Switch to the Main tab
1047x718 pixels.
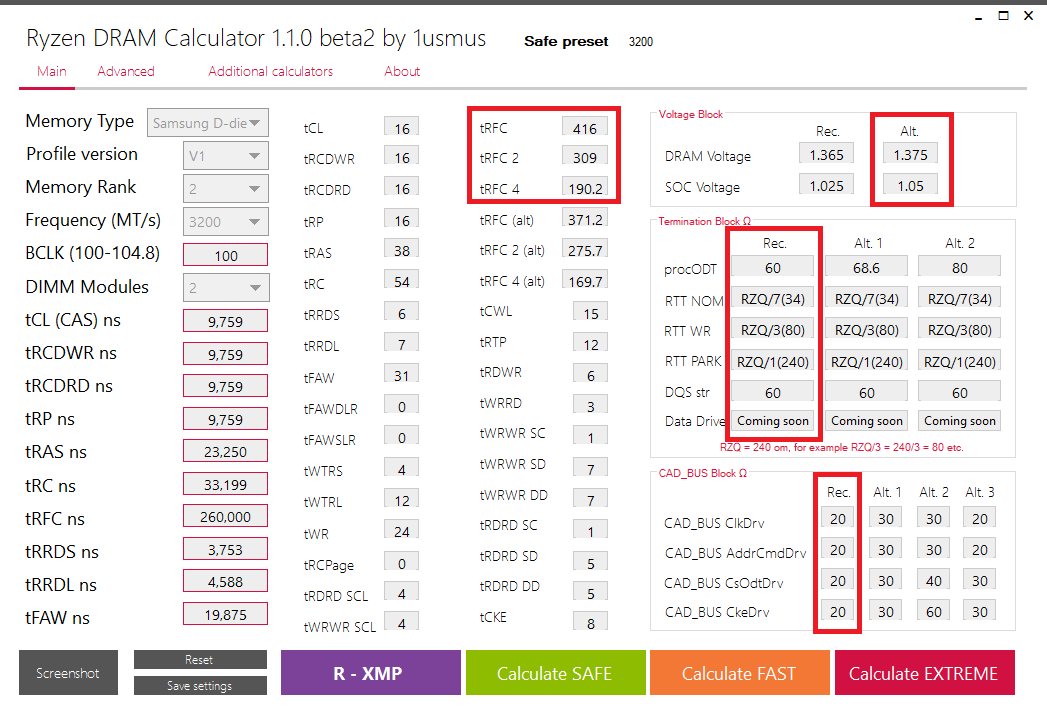tap(51, 71)
